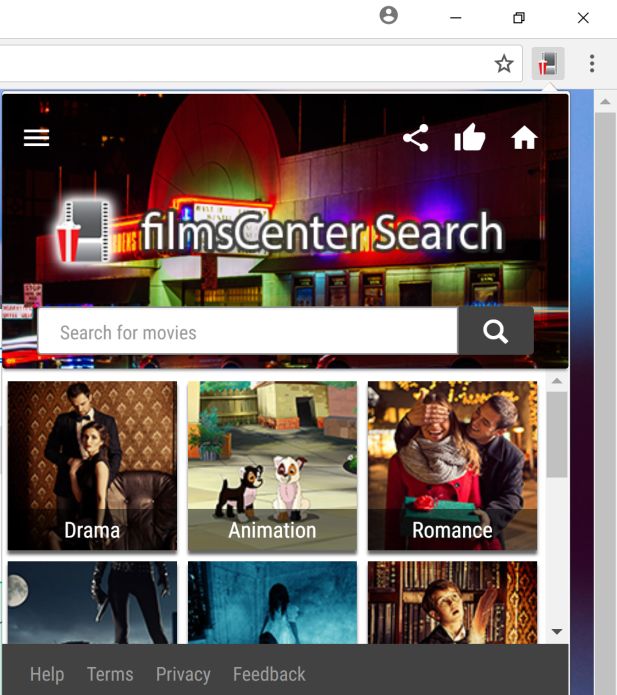Focus the Search for movies field
The height and width of the screenshot is (695, 617).
pyautogui.click(x=248, y=331)
